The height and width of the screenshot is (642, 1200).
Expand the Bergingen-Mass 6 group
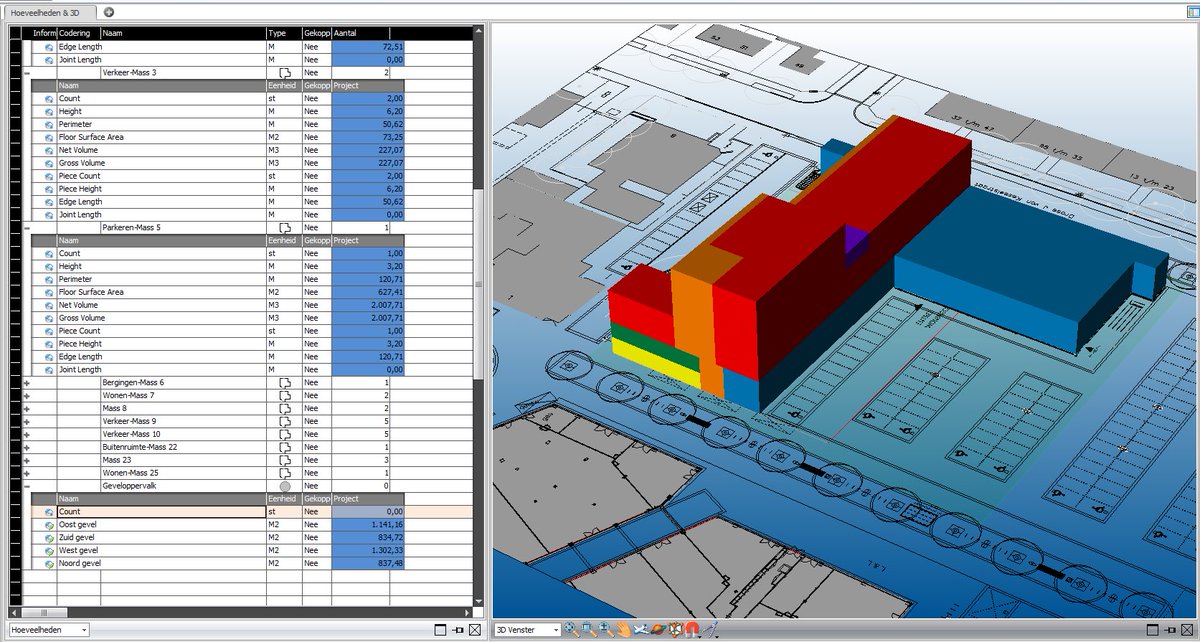[x=27, y=383]
